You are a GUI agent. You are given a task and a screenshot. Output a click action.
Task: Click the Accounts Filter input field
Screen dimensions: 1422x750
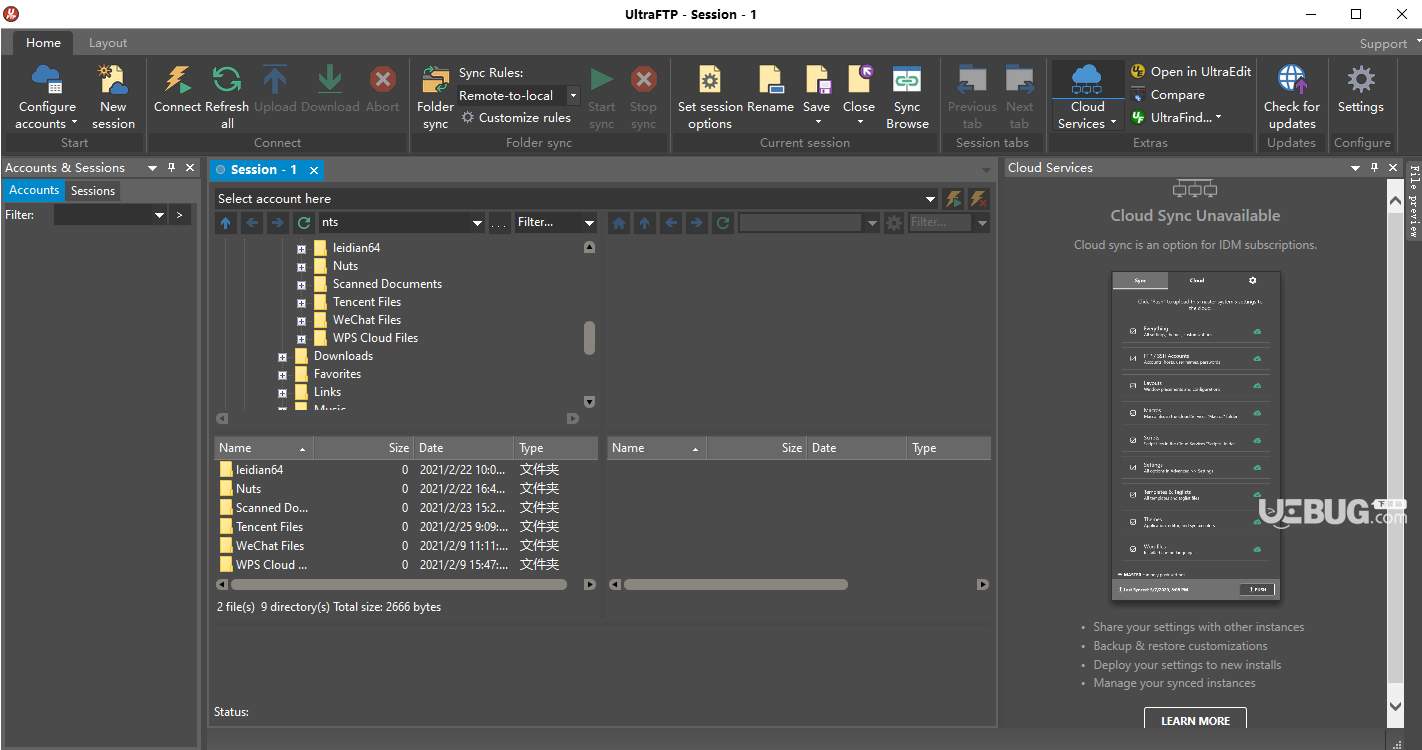click(103, 215)
